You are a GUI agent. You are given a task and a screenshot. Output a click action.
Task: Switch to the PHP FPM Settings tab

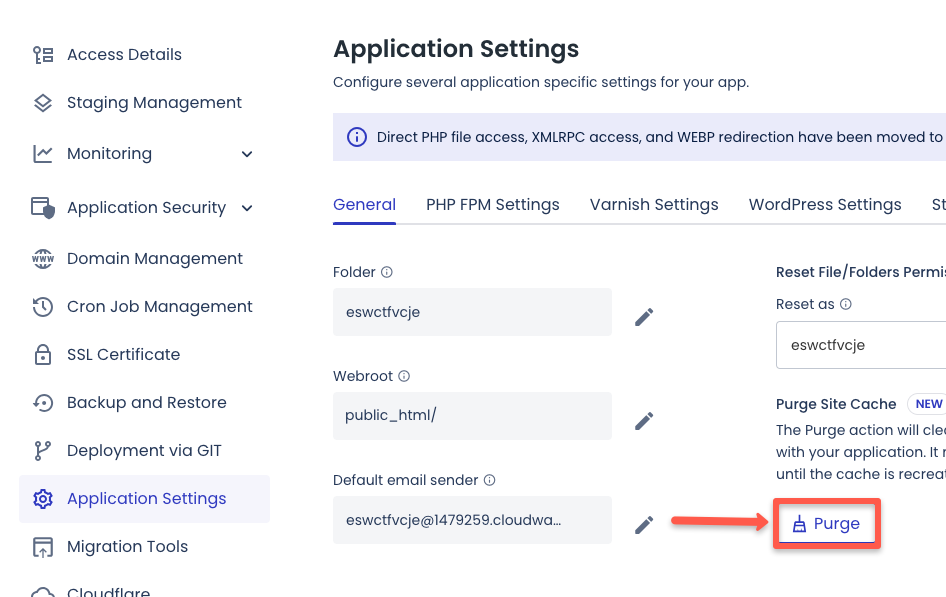coord(492,204)
